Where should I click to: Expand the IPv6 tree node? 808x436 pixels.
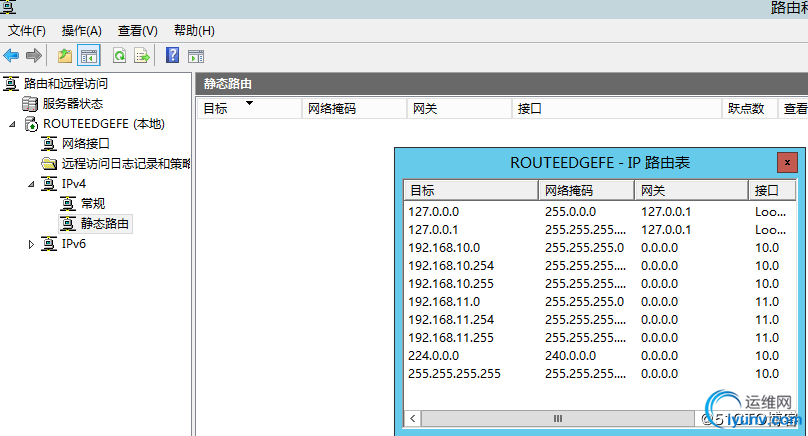click(x=31, y=244)
